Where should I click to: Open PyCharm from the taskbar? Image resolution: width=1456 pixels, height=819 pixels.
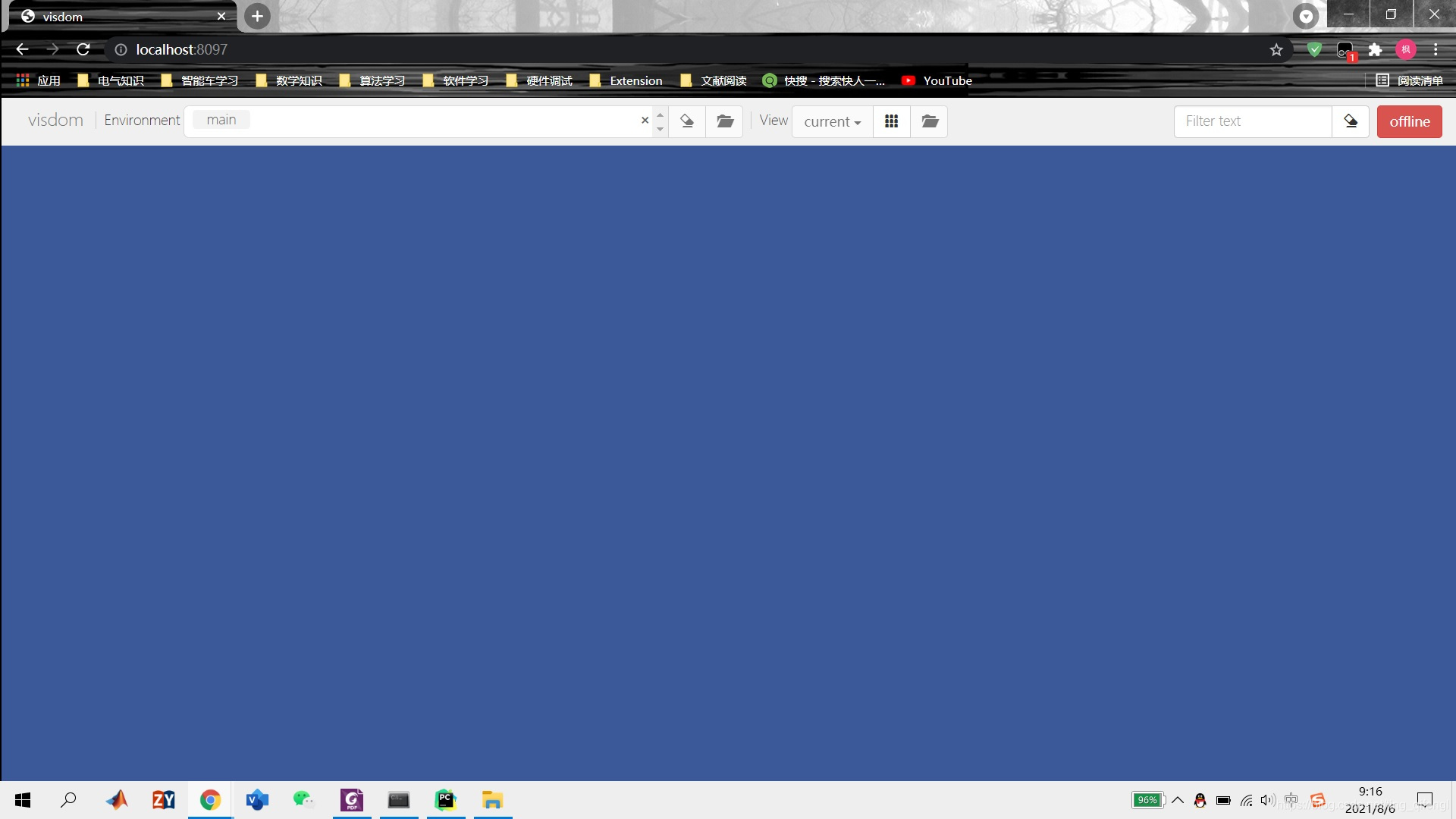[x=445, y=800]
